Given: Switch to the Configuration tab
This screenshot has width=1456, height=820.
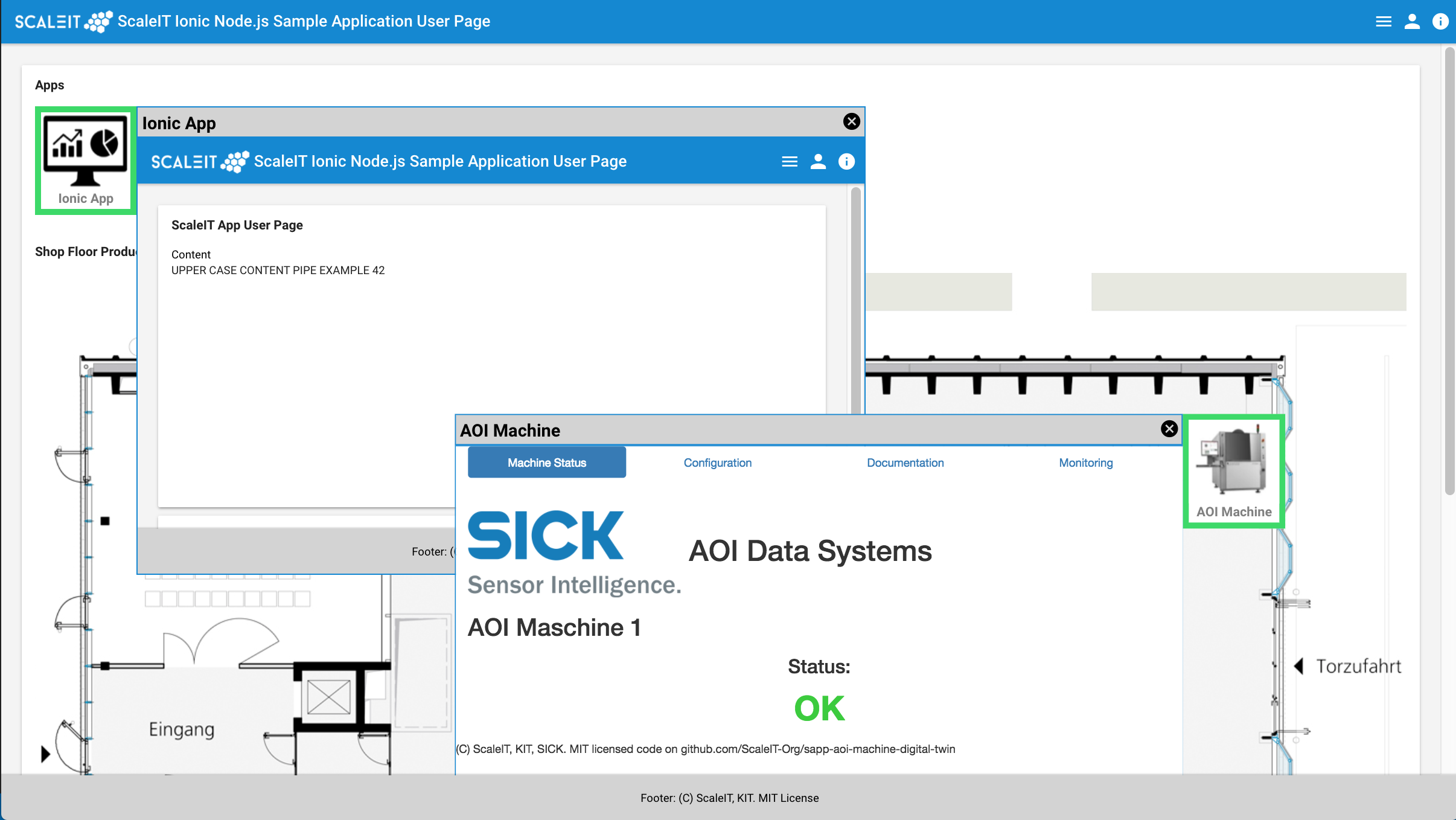Looking at the screenshot, I should click(717, 463).
